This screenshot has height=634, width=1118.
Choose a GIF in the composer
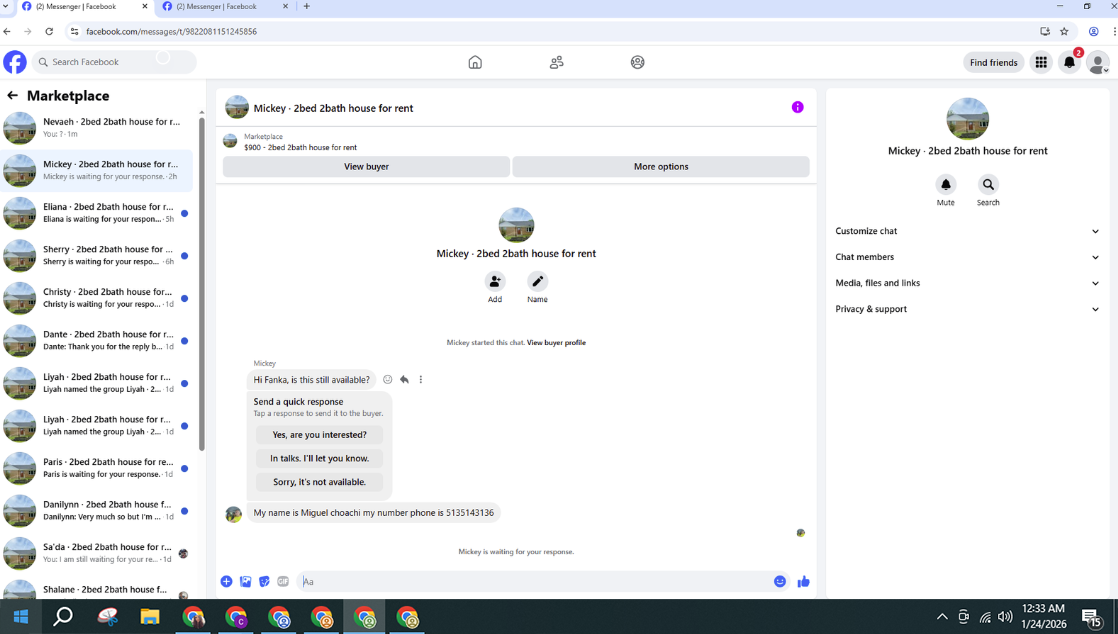coord(283,581)
